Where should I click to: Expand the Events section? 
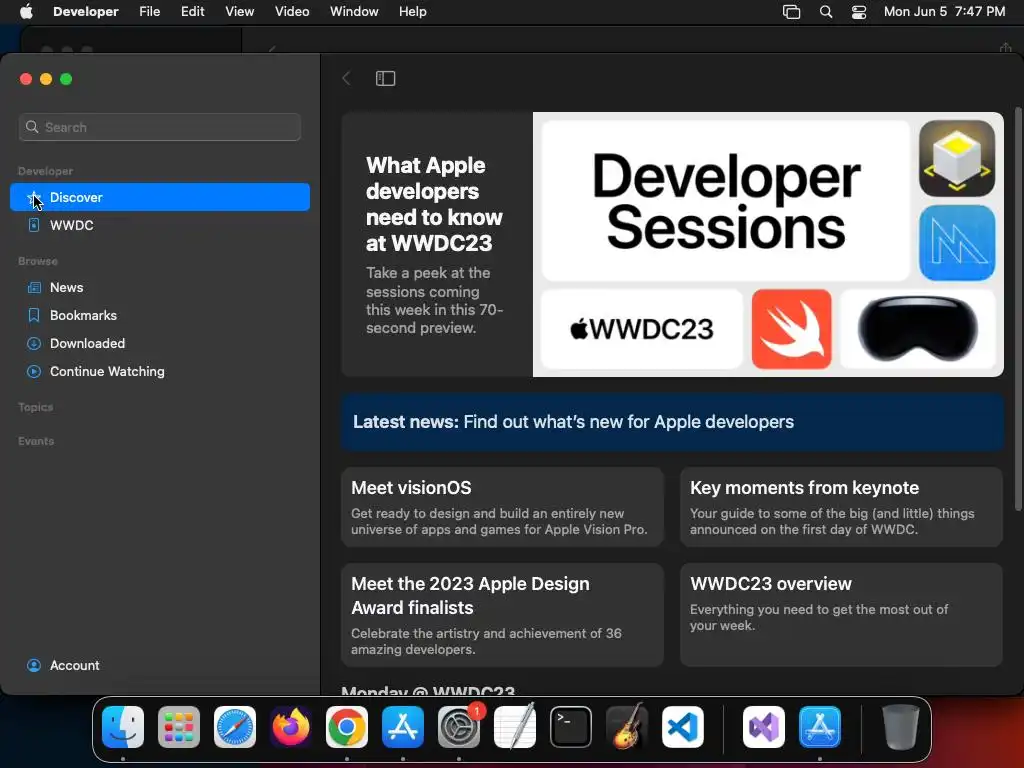tap(36, 441)
